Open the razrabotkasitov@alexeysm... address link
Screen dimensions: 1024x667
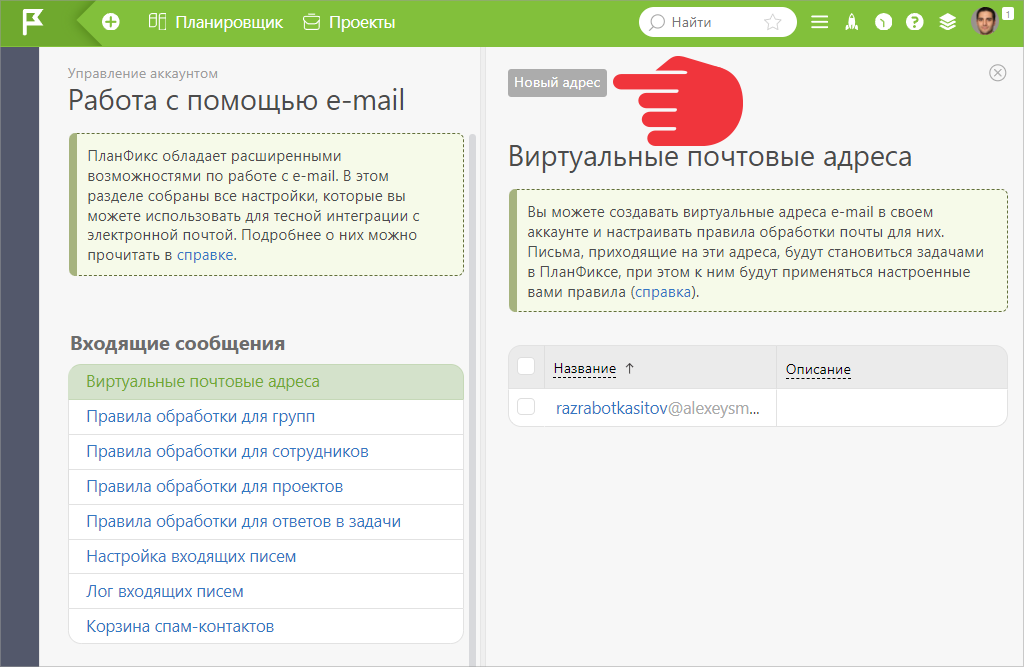click(657, 408)
